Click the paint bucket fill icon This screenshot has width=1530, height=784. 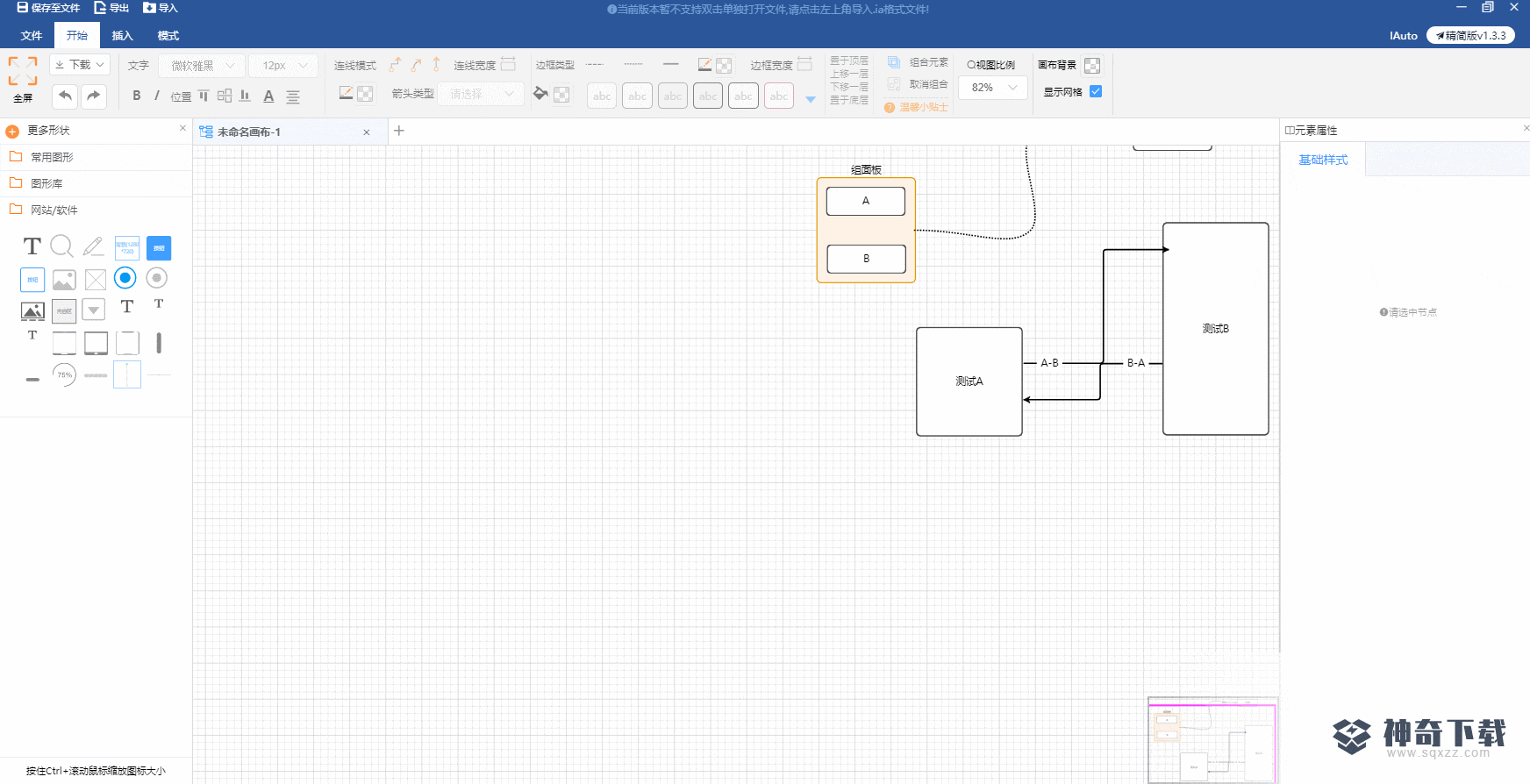540,93
